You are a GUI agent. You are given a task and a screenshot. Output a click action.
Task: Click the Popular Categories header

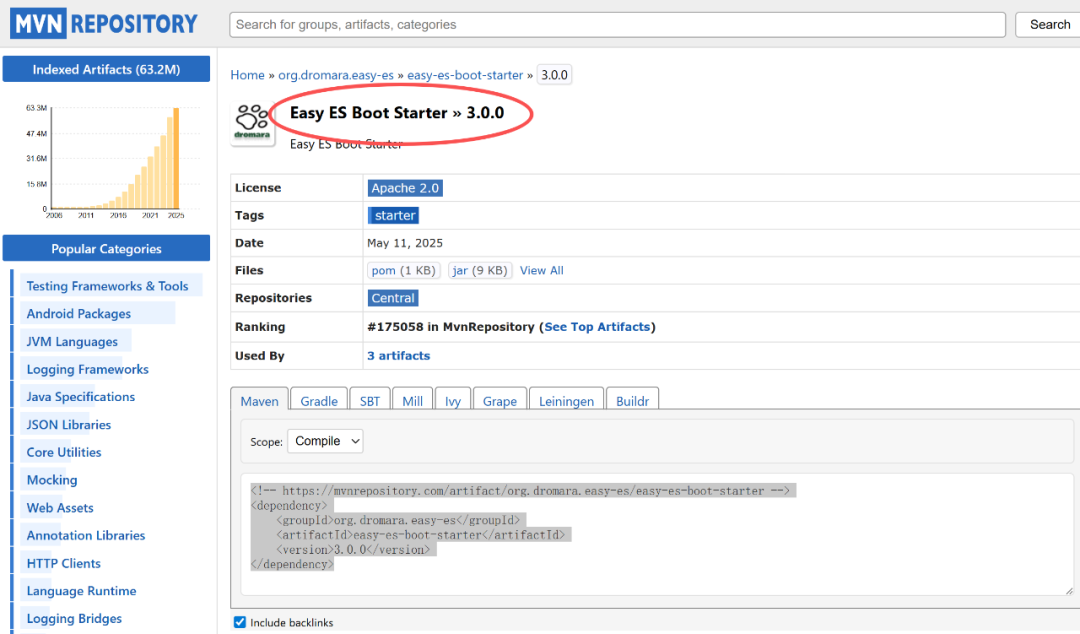pyautogui.click(x=106, y=248)
